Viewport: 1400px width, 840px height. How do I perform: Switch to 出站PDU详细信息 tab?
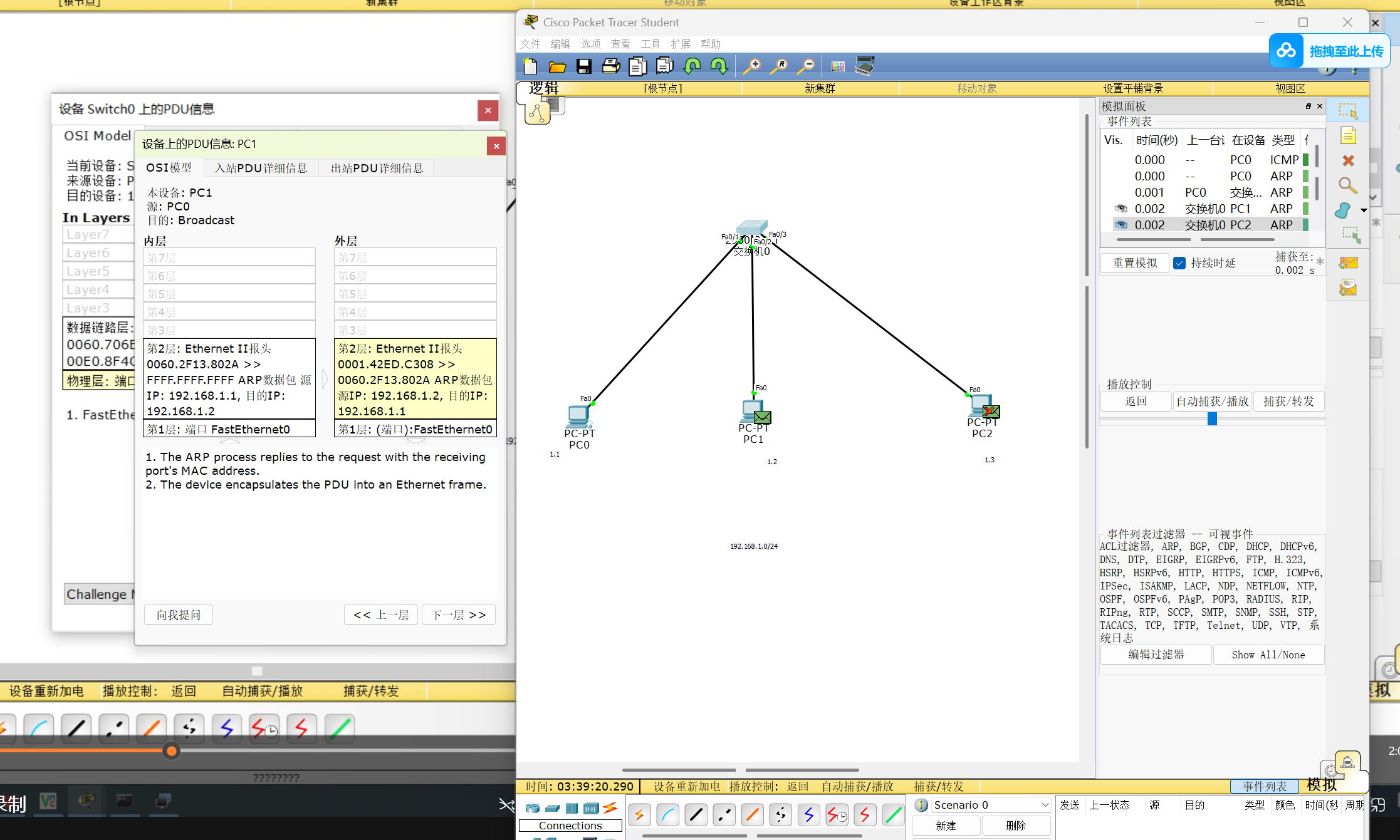[377, 168]
